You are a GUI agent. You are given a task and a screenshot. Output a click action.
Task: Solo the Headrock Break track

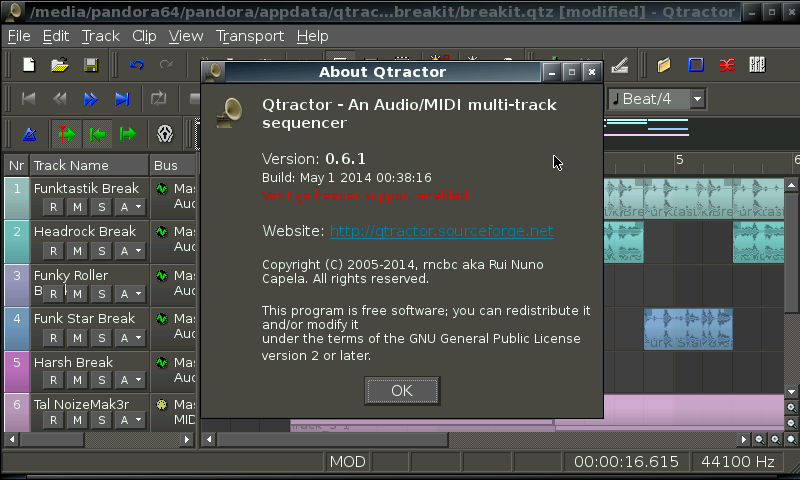102,251
